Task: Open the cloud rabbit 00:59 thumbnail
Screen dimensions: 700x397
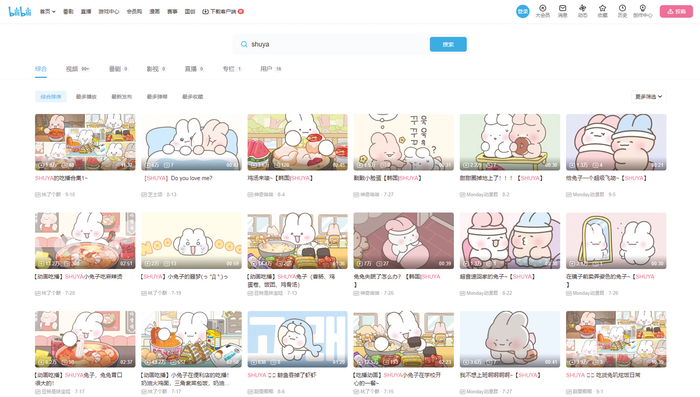Action: point(192,241)
